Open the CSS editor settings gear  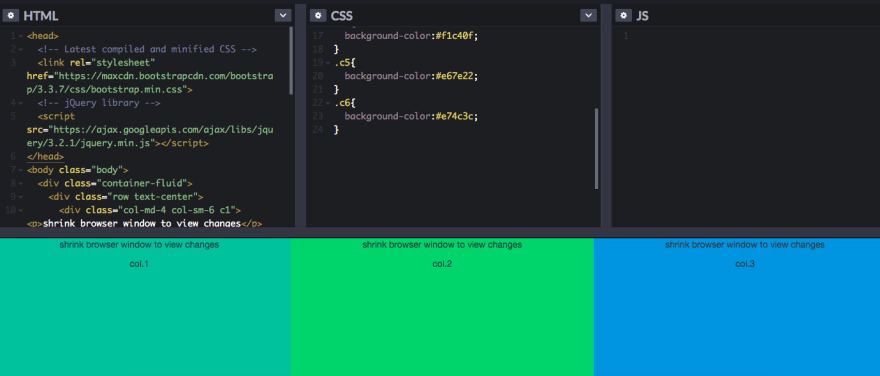tap(318, 15)
